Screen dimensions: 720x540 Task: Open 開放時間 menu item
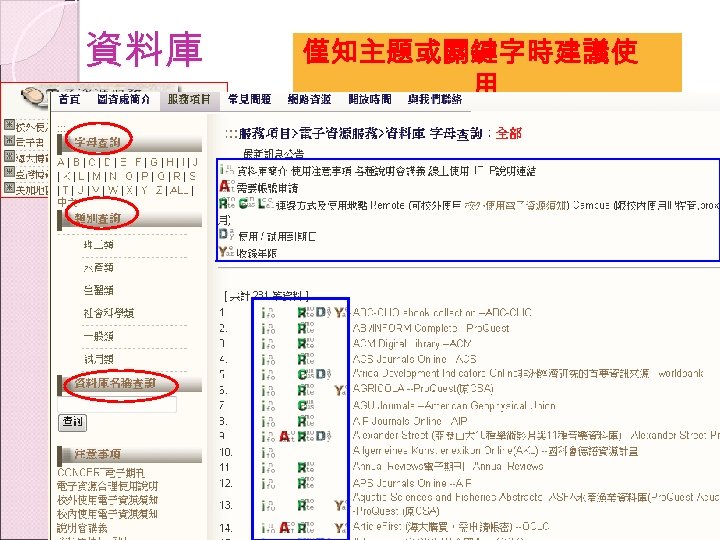coord(370,99)
